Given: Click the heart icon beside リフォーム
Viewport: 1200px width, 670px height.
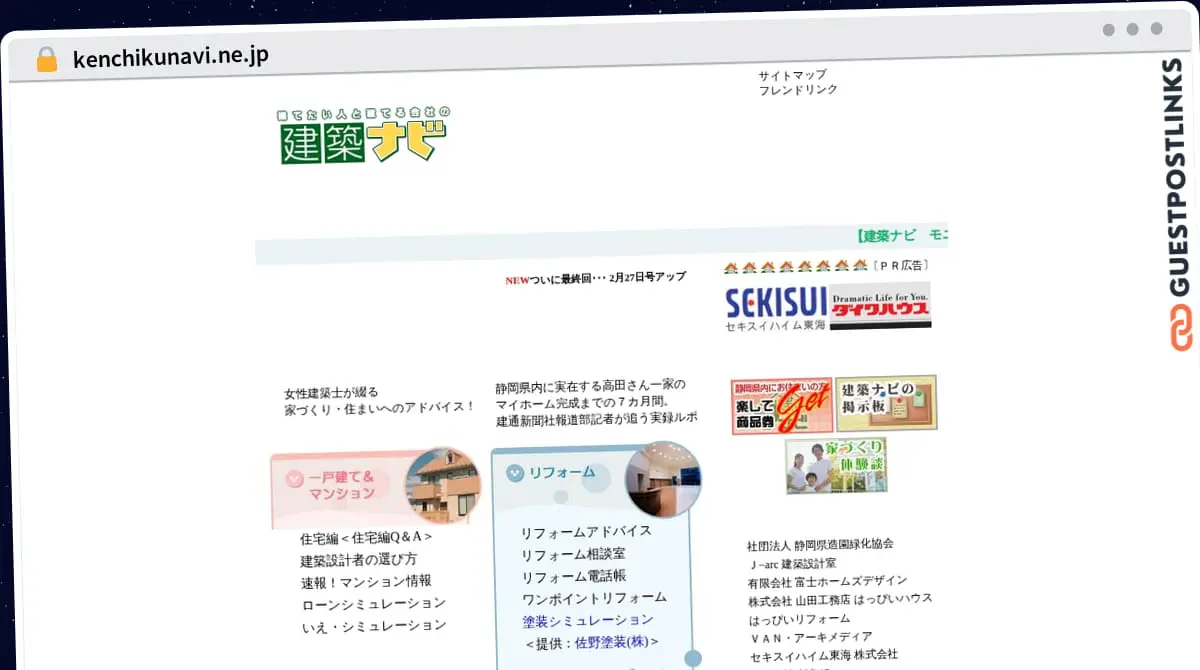Looking at the screenshot, I should [515, 473].
